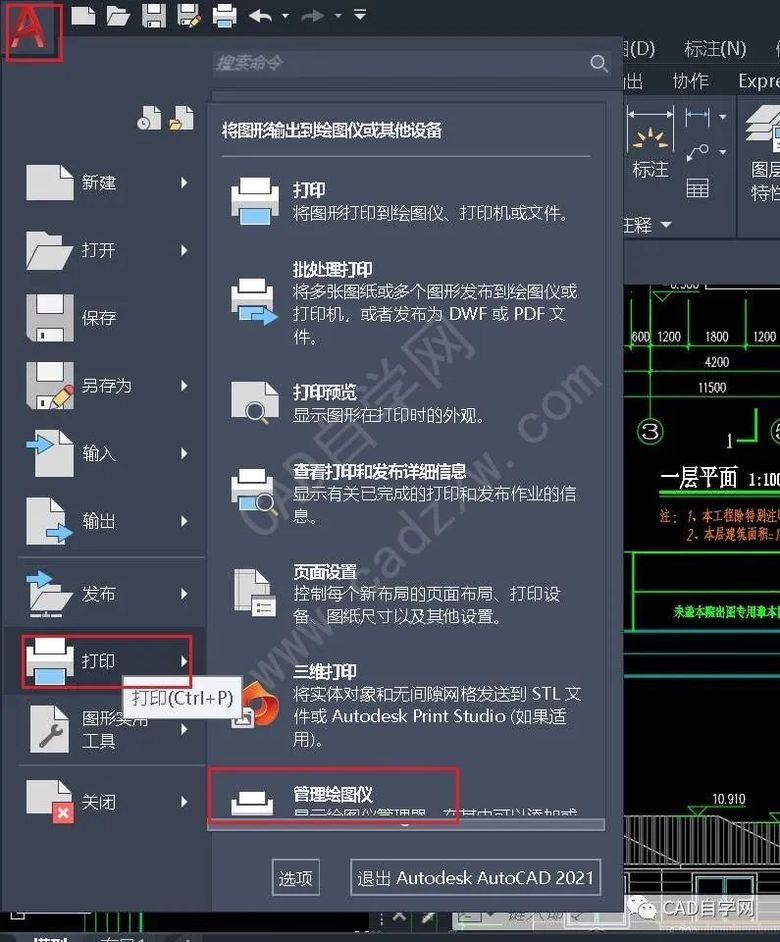Click the Plot printer icon in quick access toolbar

tap(224, 15)
